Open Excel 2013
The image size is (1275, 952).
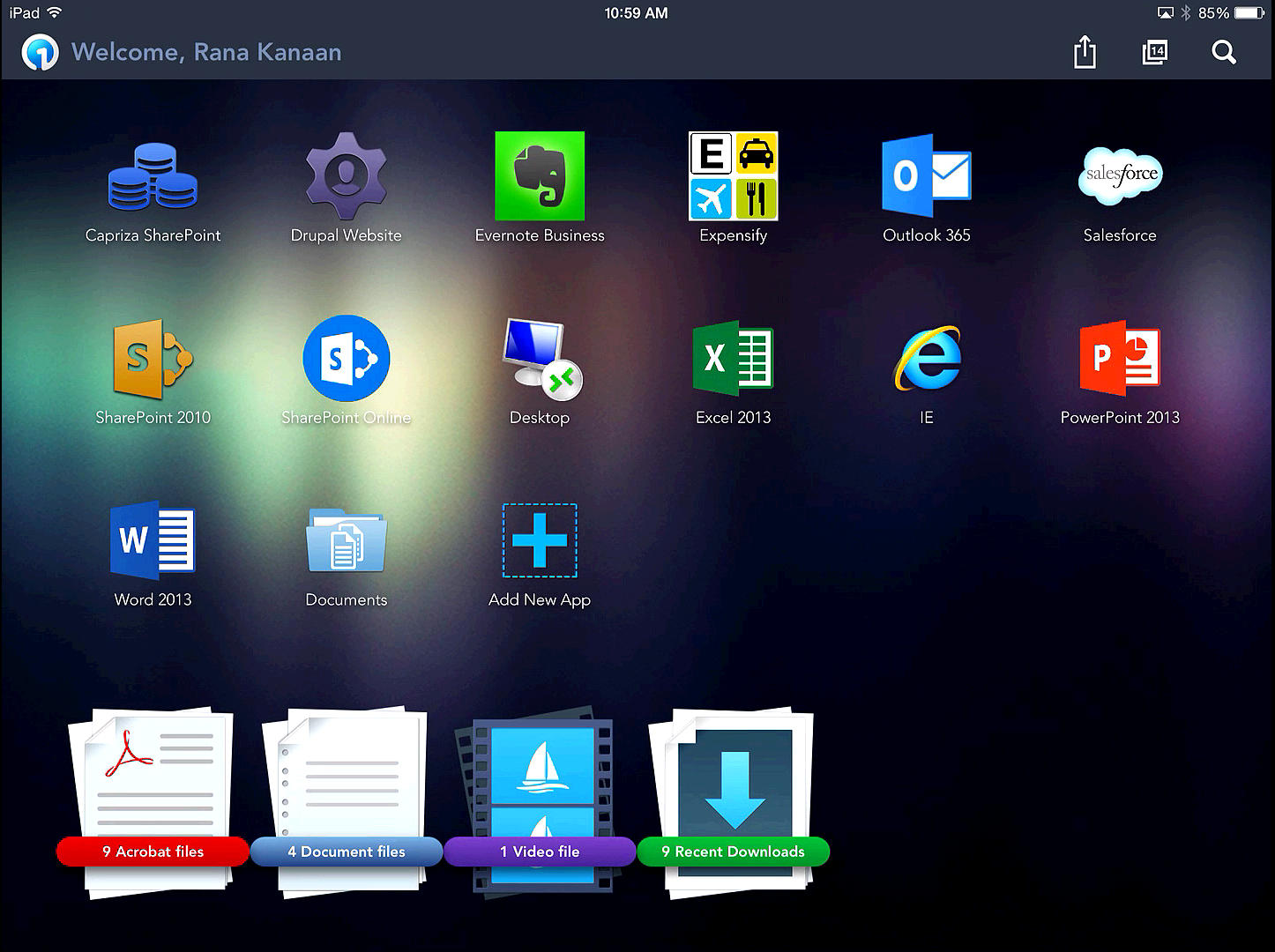[733, 359]
